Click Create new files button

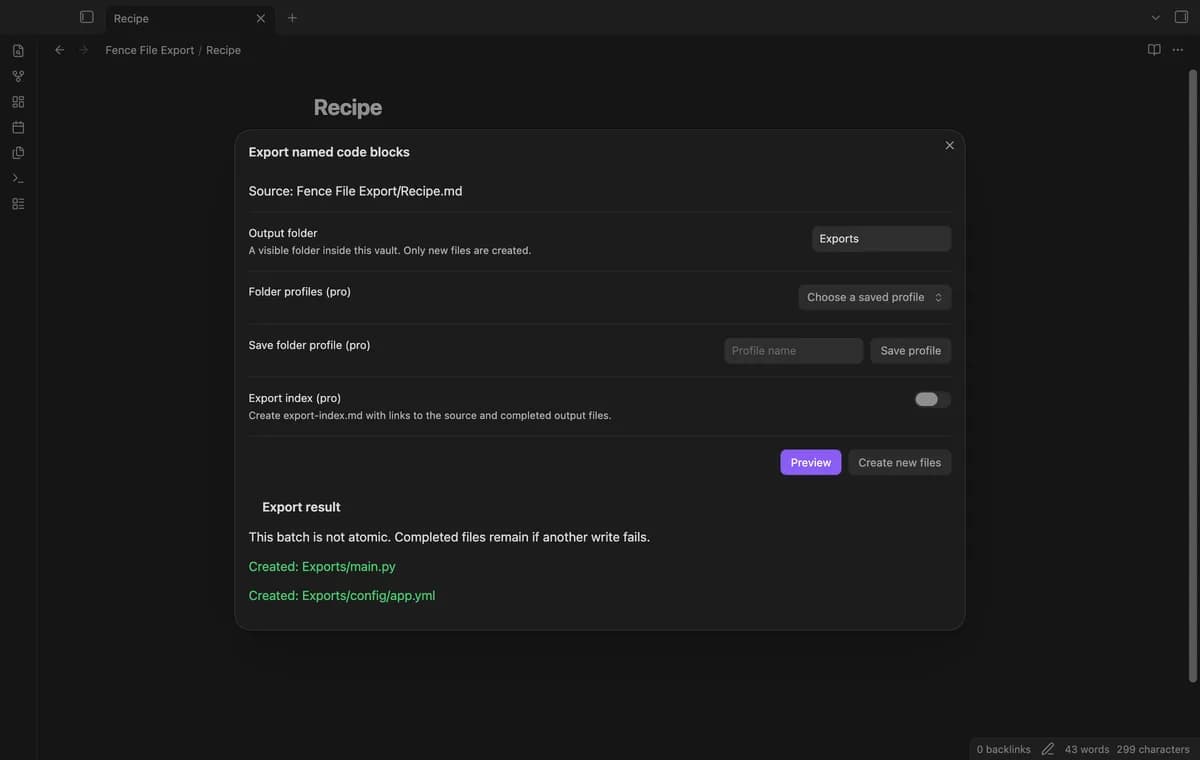[900, 462]
